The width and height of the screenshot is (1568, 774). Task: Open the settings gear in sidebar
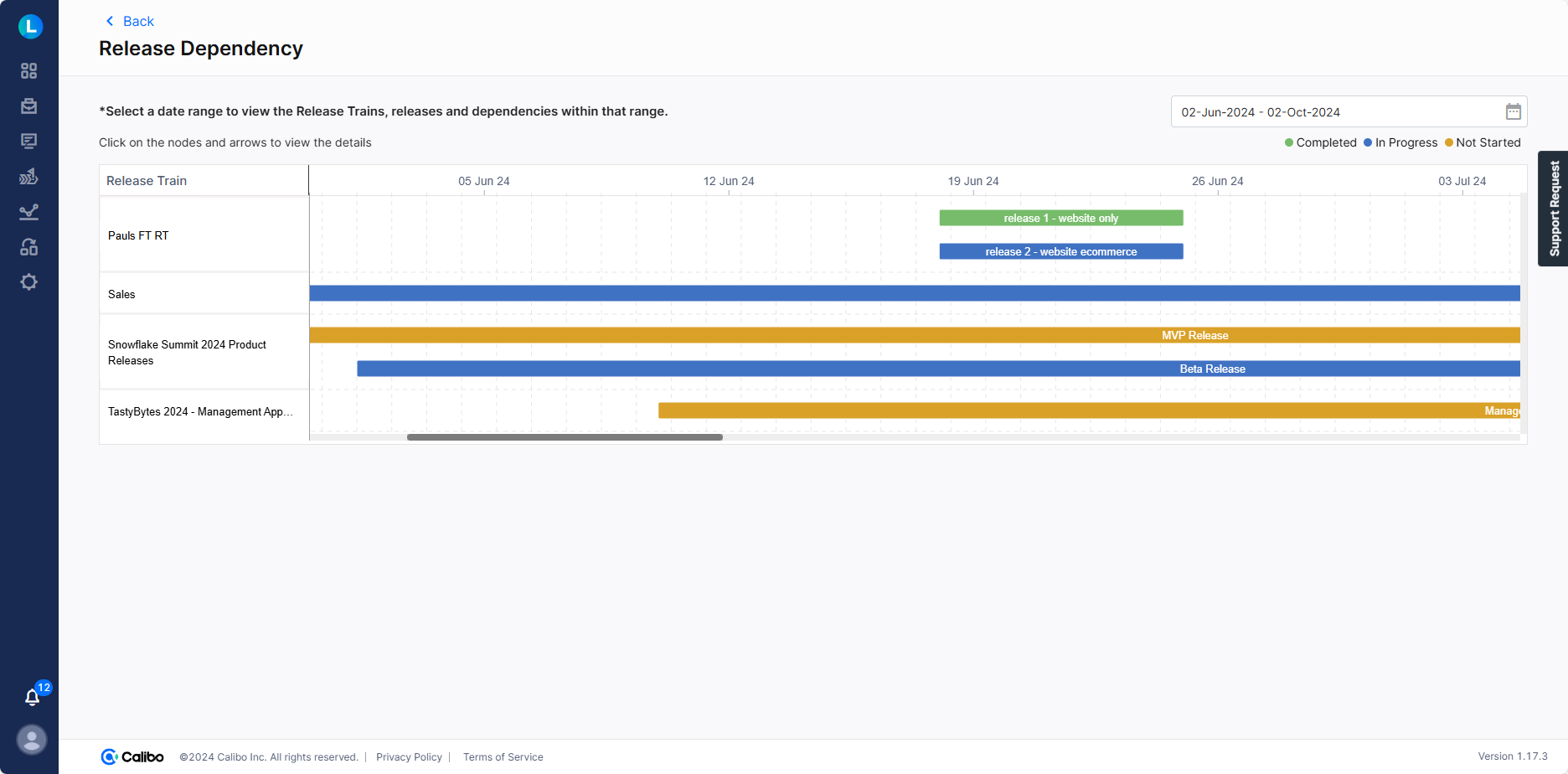pyautogui.click(x=28, y=282)
